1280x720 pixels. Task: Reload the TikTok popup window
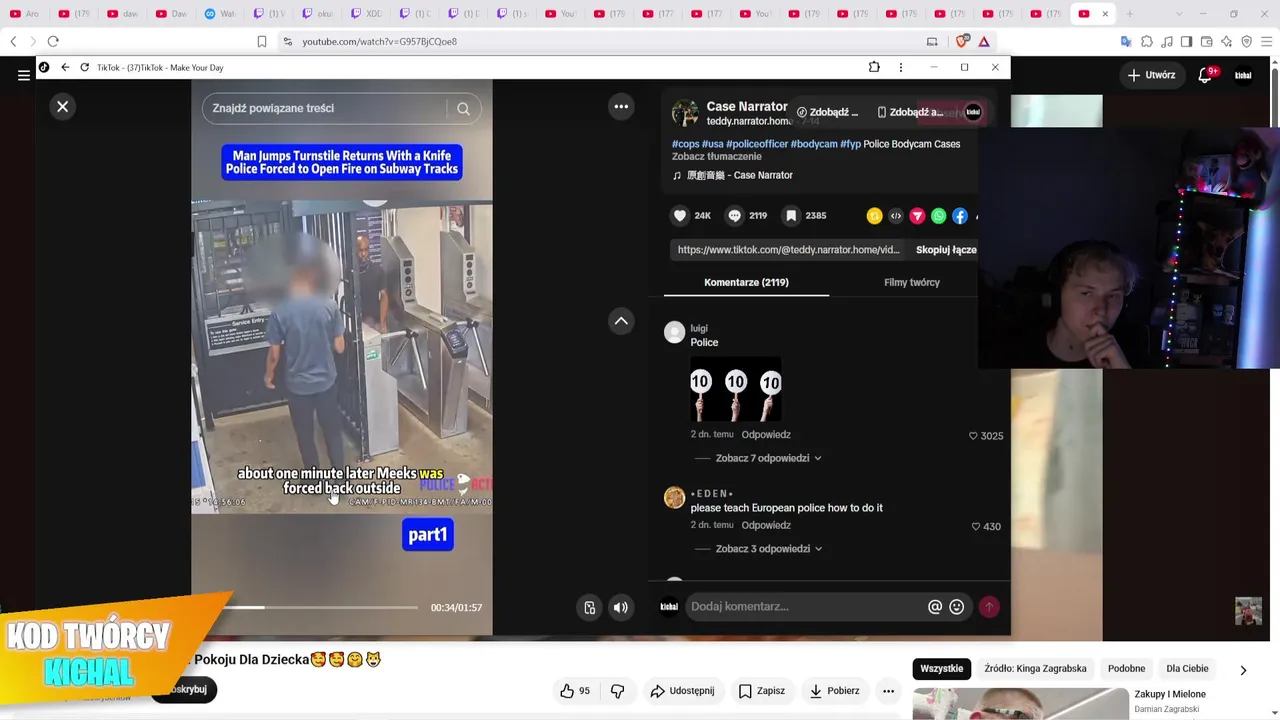pyautogui.click(x=85, y=67)
